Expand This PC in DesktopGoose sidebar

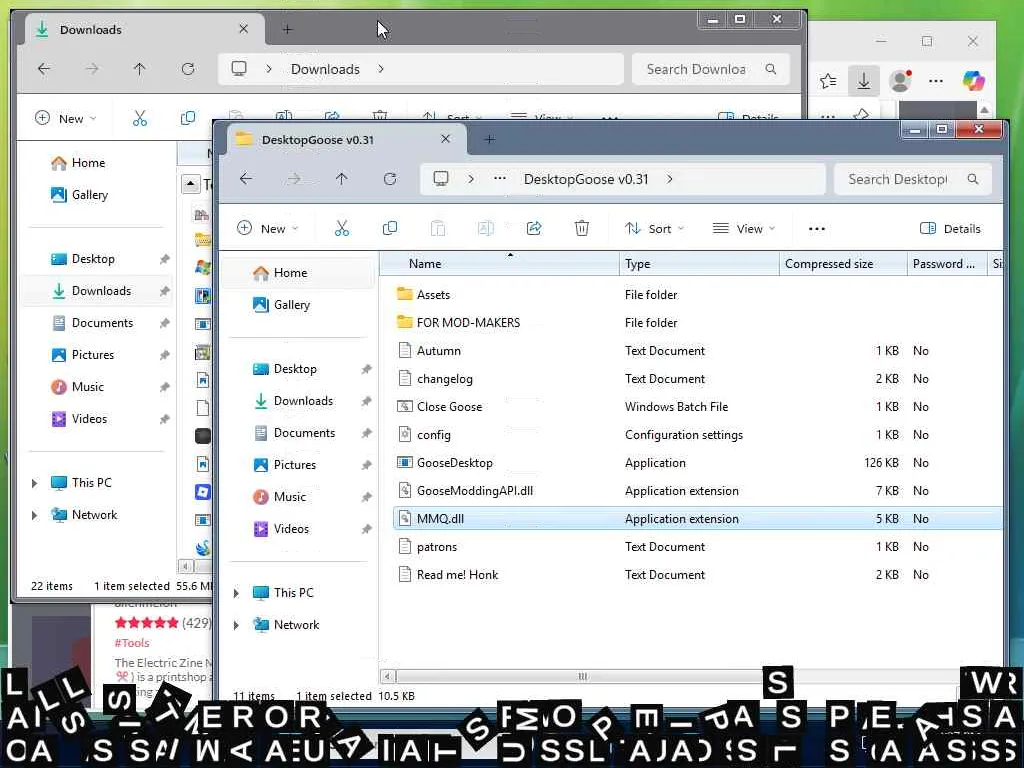tap(236, 593)
